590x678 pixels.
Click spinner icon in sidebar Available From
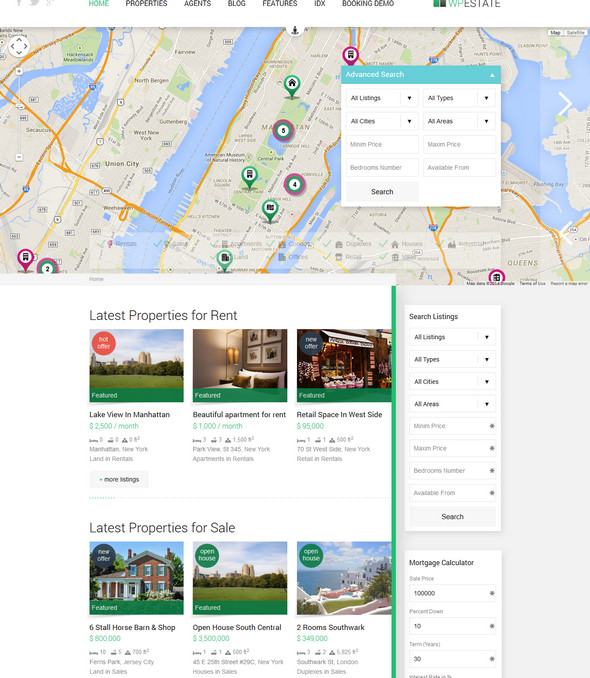[x=492, y=493]
